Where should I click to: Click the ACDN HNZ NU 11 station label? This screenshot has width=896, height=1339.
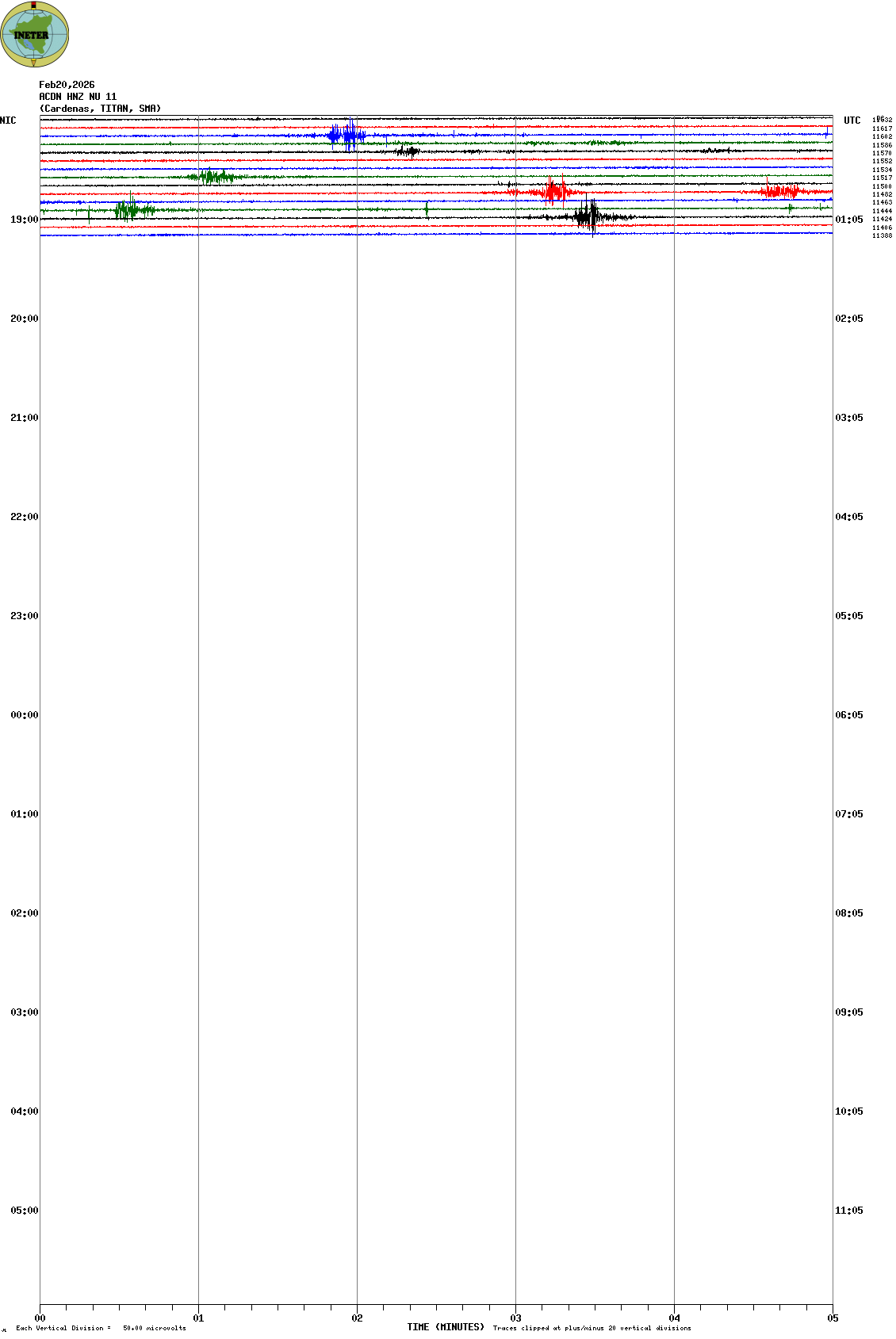(x=78, y=97)
